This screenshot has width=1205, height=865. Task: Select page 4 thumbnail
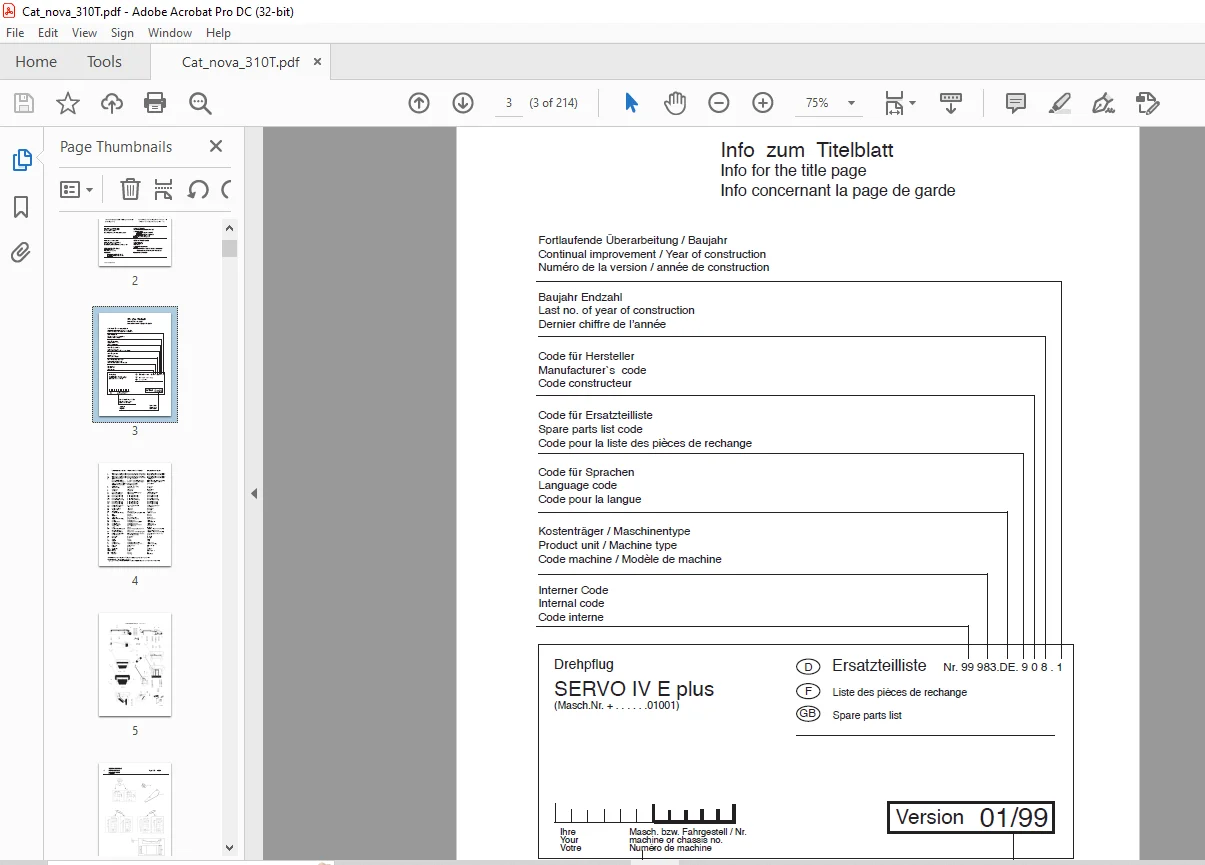pyautogui.click(x=135, y=514)
